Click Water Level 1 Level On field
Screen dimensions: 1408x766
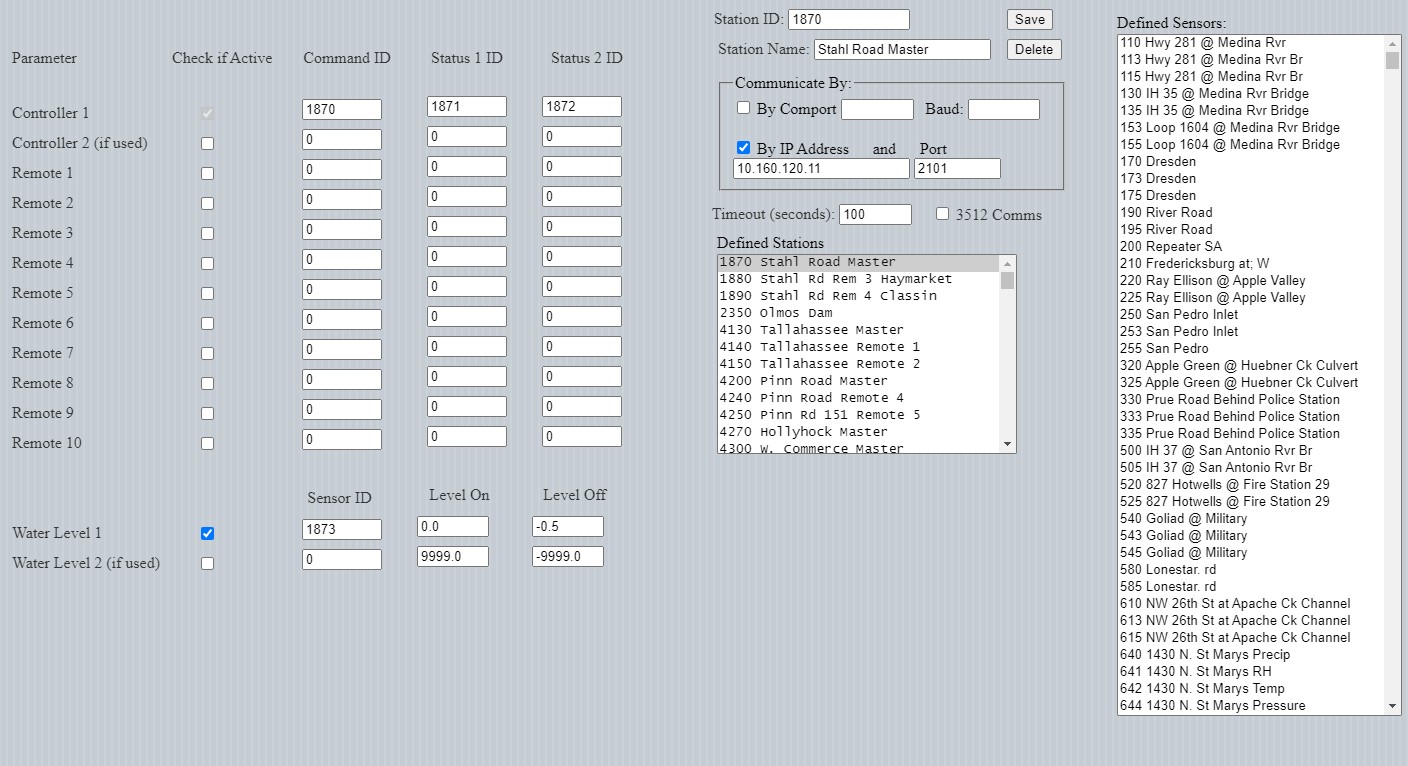point(452,527)
